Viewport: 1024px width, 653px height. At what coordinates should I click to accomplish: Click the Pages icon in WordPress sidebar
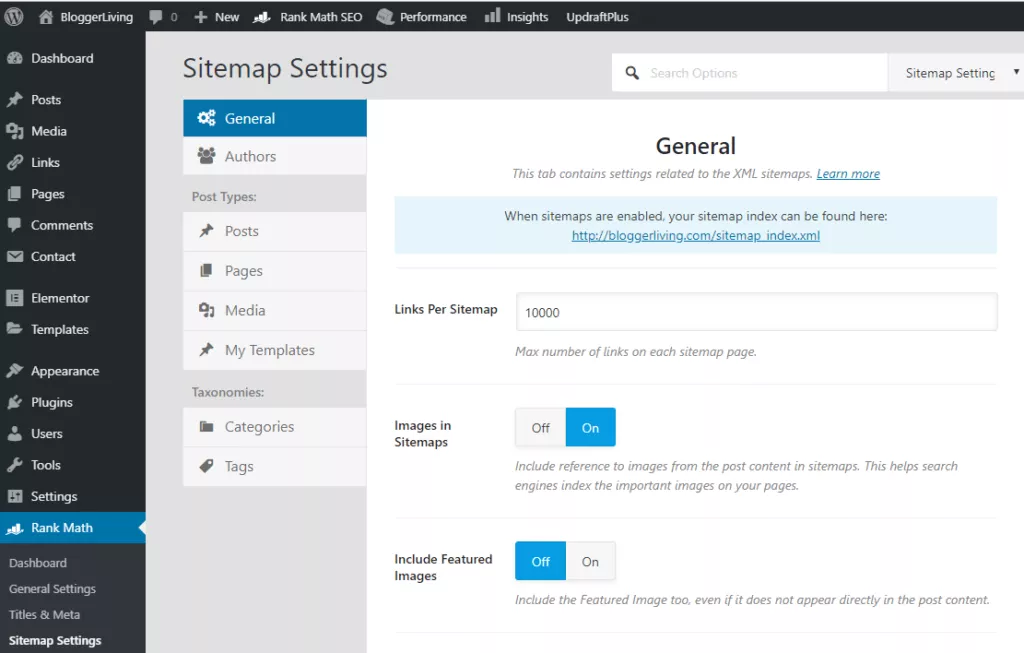click(x=15, y=194)
